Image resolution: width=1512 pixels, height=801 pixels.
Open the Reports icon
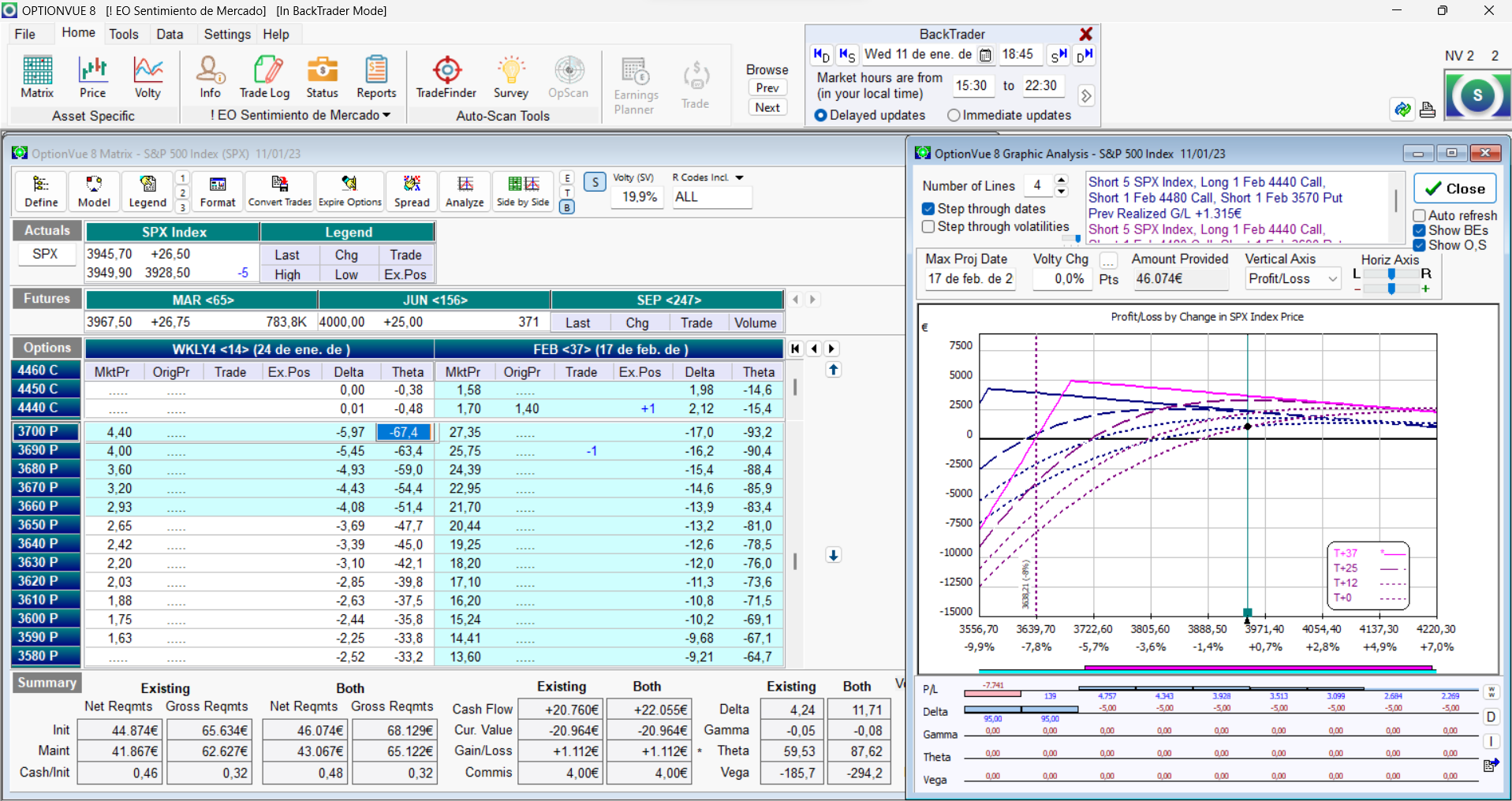pyautogui.click(x=376, y=77)
